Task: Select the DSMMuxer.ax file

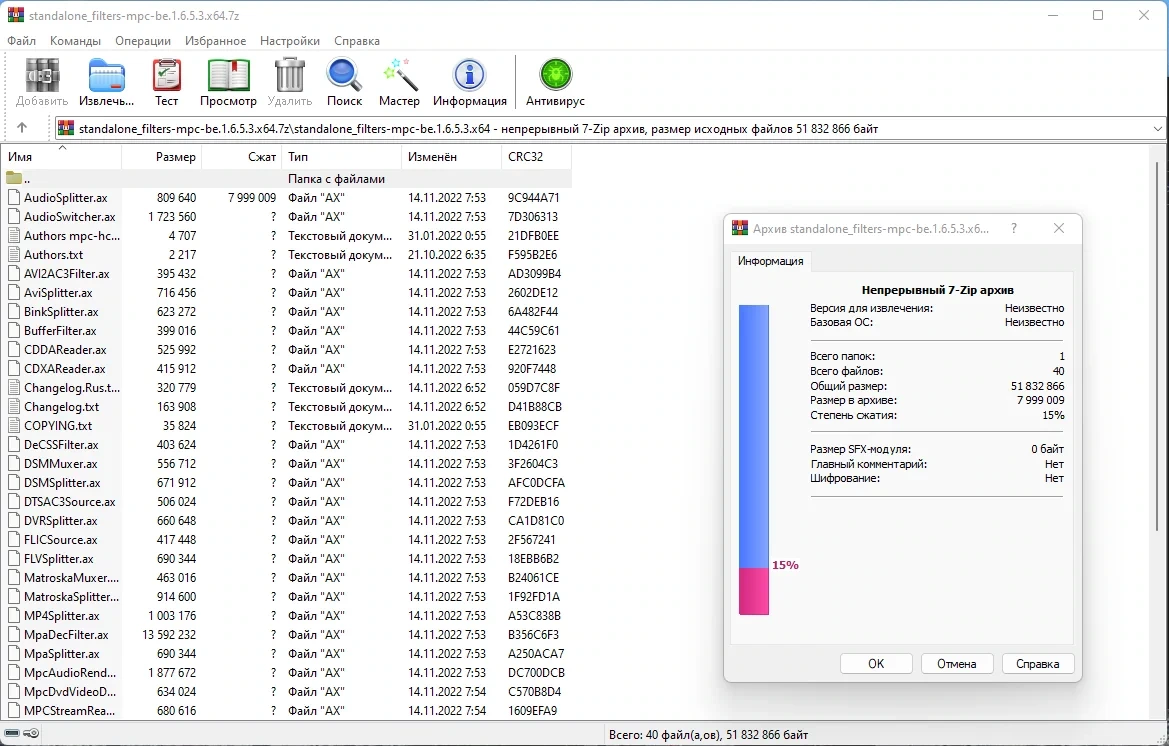Action: (60, 464)
